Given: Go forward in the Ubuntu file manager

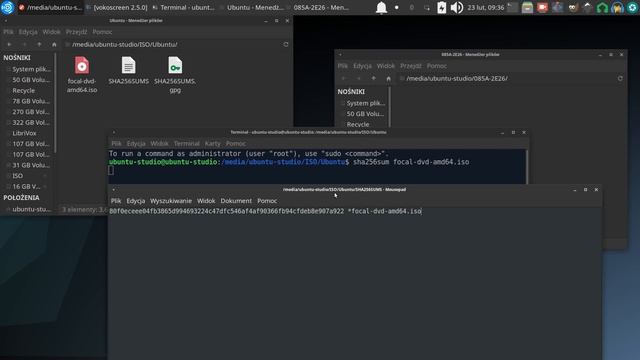Looking at the screenshot, I should click(24, 44).
